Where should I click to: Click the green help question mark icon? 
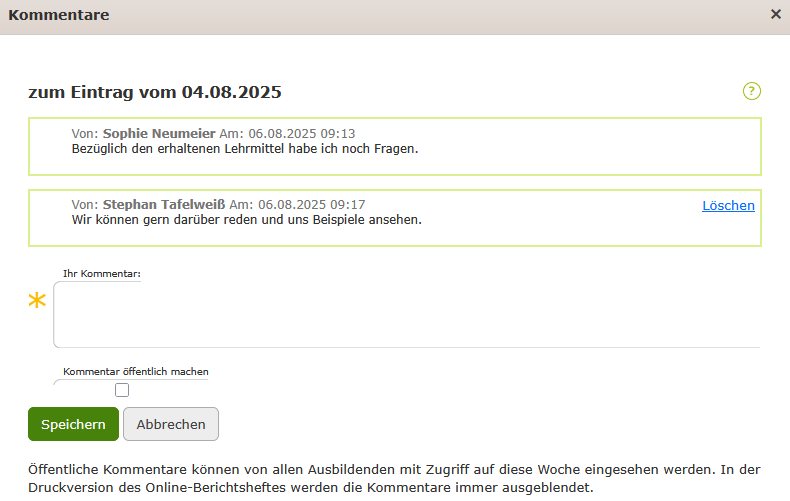pos(752,91)
